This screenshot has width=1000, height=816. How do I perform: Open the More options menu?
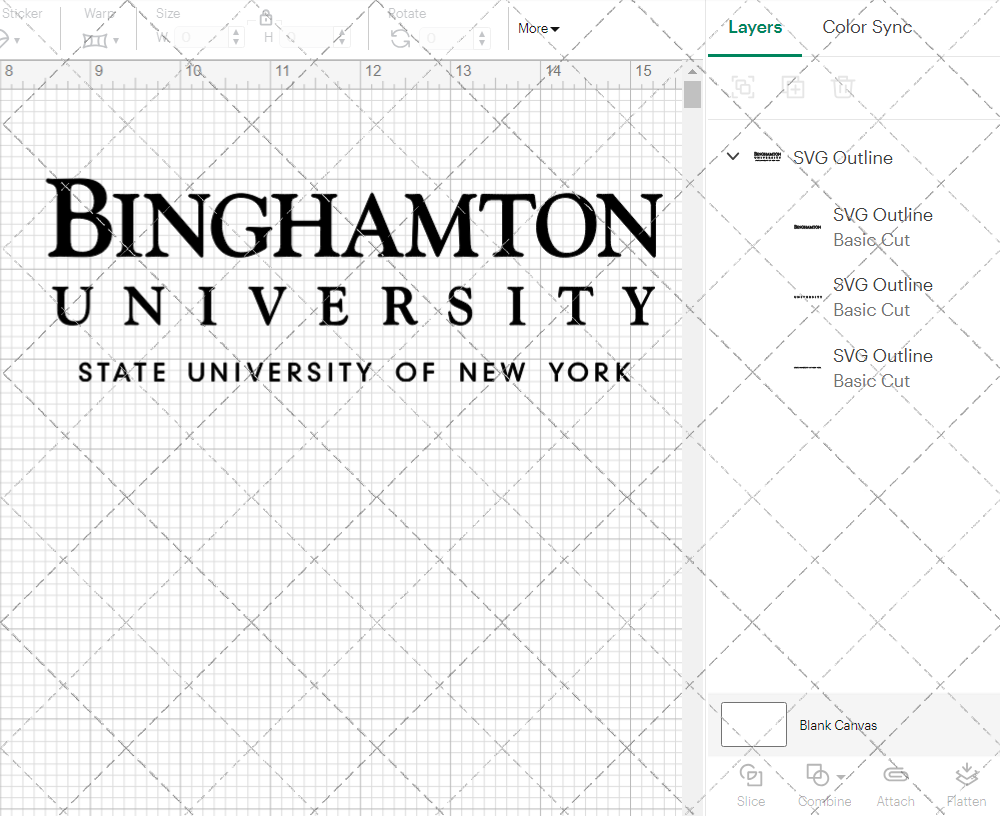click(x=537, y=28)
